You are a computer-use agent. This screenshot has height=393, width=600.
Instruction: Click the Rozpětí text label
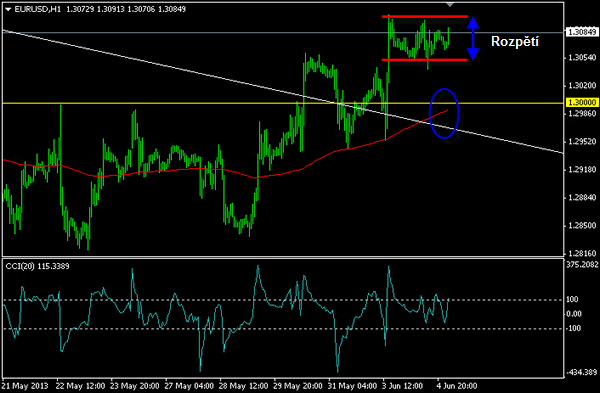515,41
